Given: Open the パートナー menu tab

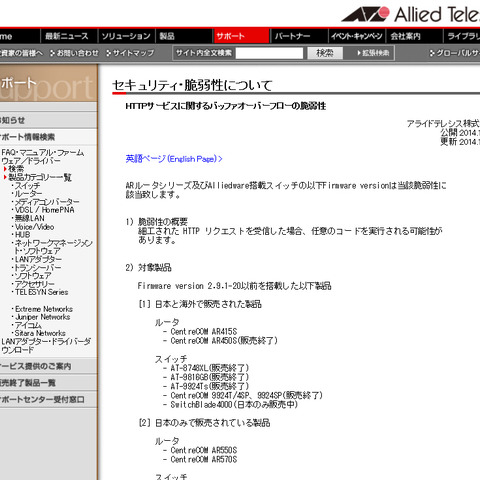Looking at the screenshot, I should [299, 36].
